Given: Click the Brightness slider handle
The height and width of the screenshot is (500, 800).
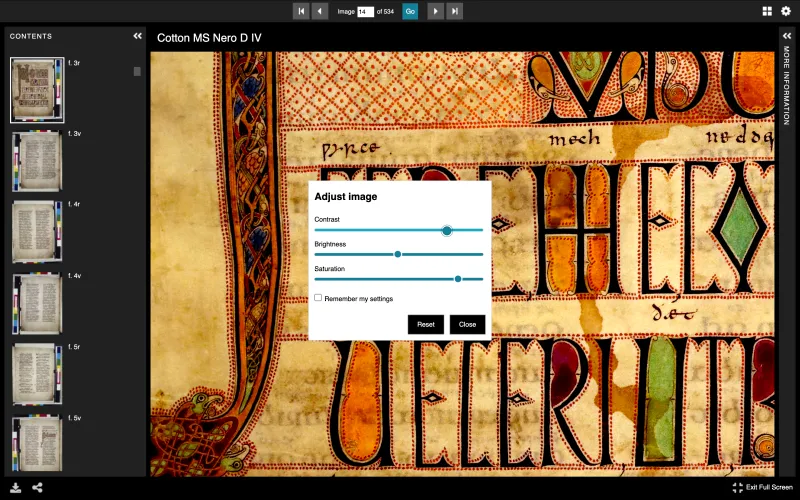Looking at the screenshot, I should coord(397,254).
